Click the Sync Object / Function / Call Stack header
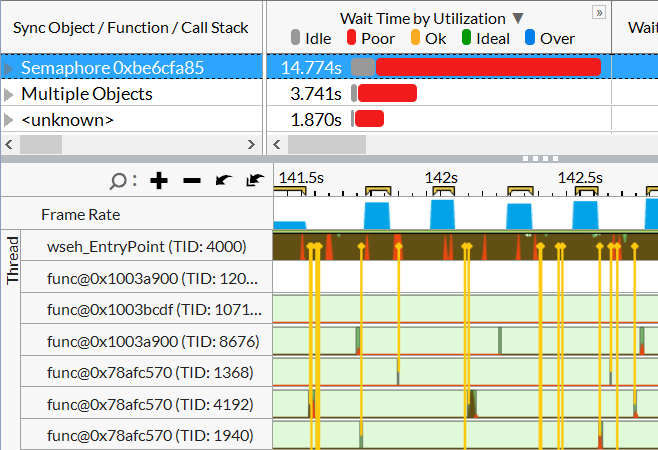The height and width of the screenshot is (450, 658). [131, 28]
